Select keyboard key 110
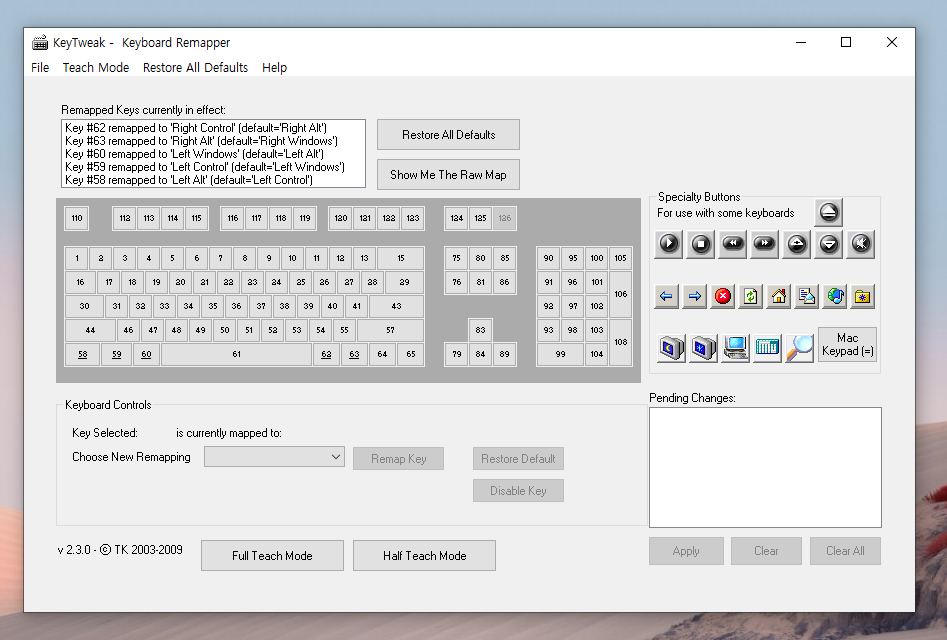This screenshot has height=640, width=947. click(77, 218)
